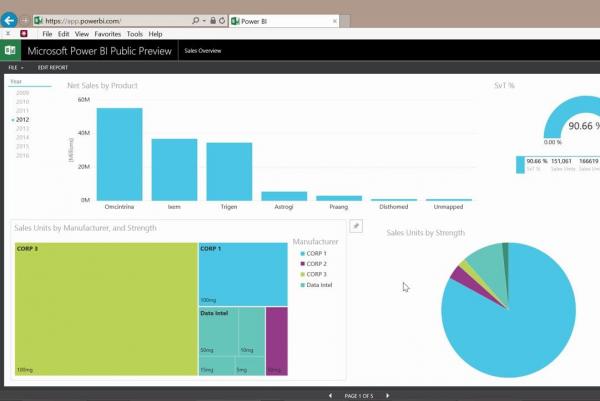This screenshot has height=401, width=600.
Task: Open the address bar search dropdown arrow
Action: click(x=203, y=20)
